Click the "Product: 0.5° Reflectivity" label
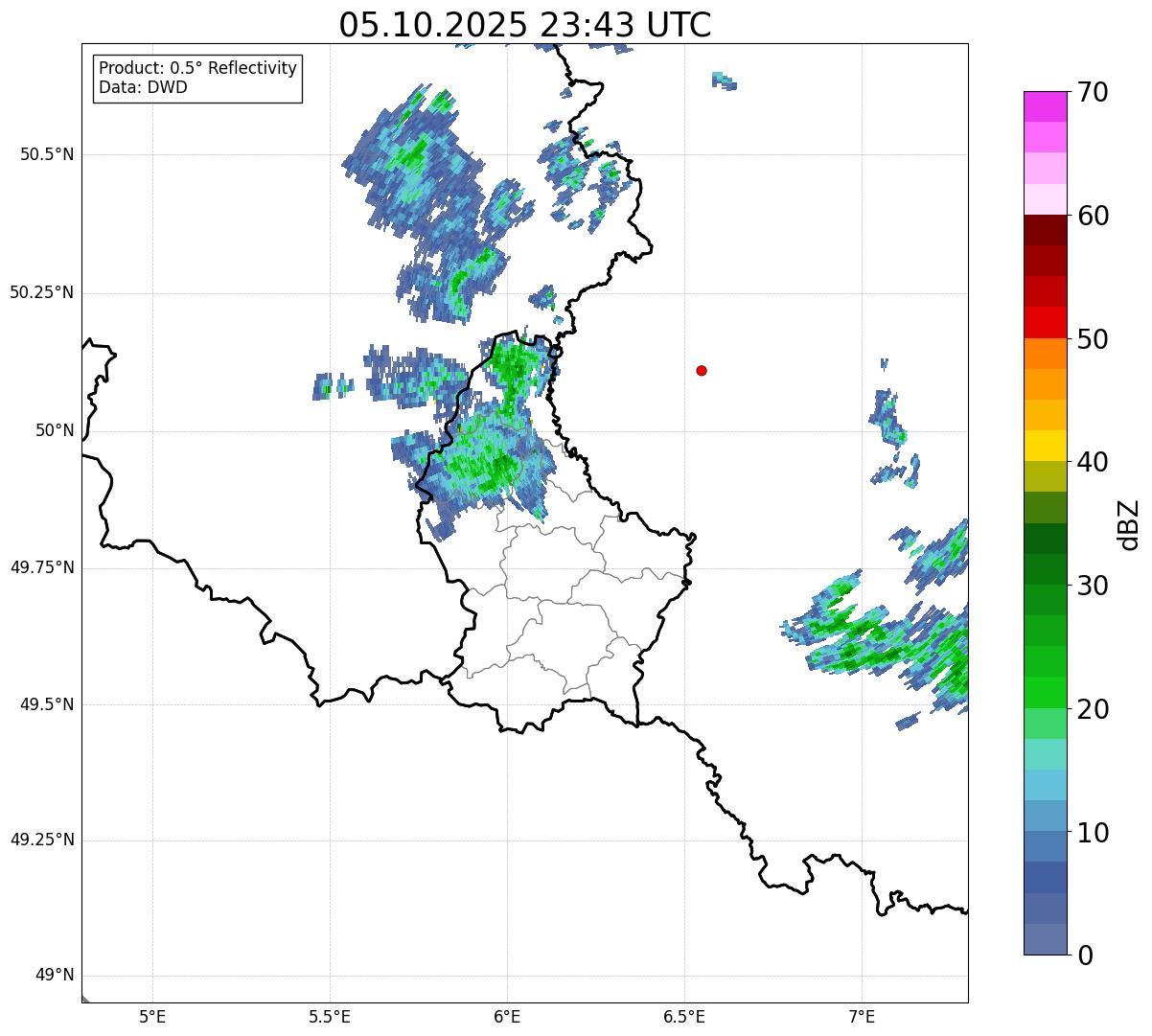Screen dimensions: 1152x1036 (197, 69)
